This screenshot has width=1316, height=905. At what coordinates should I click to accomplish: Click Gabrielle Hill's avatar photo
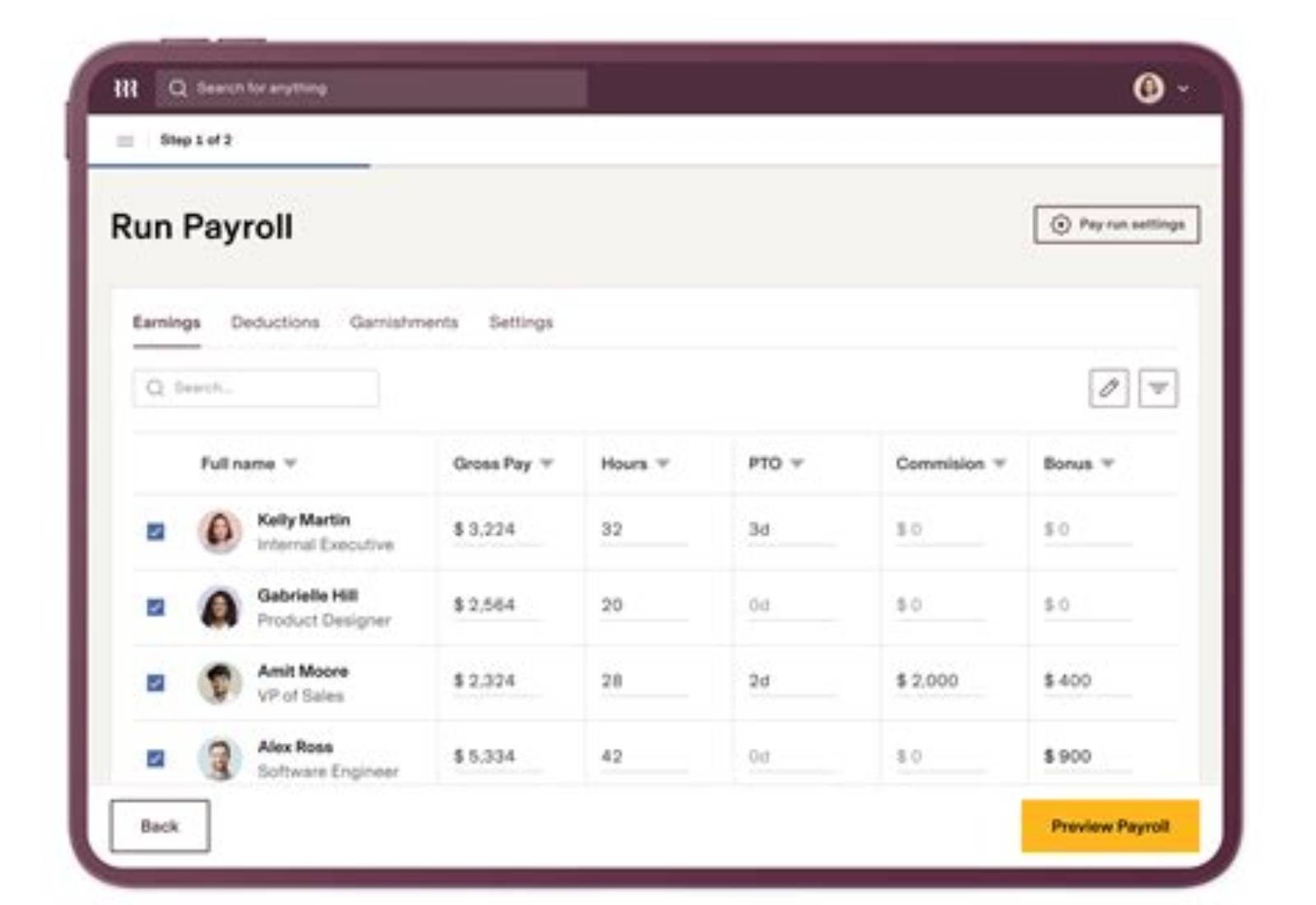pyautogui.click(x=220, y=607)
